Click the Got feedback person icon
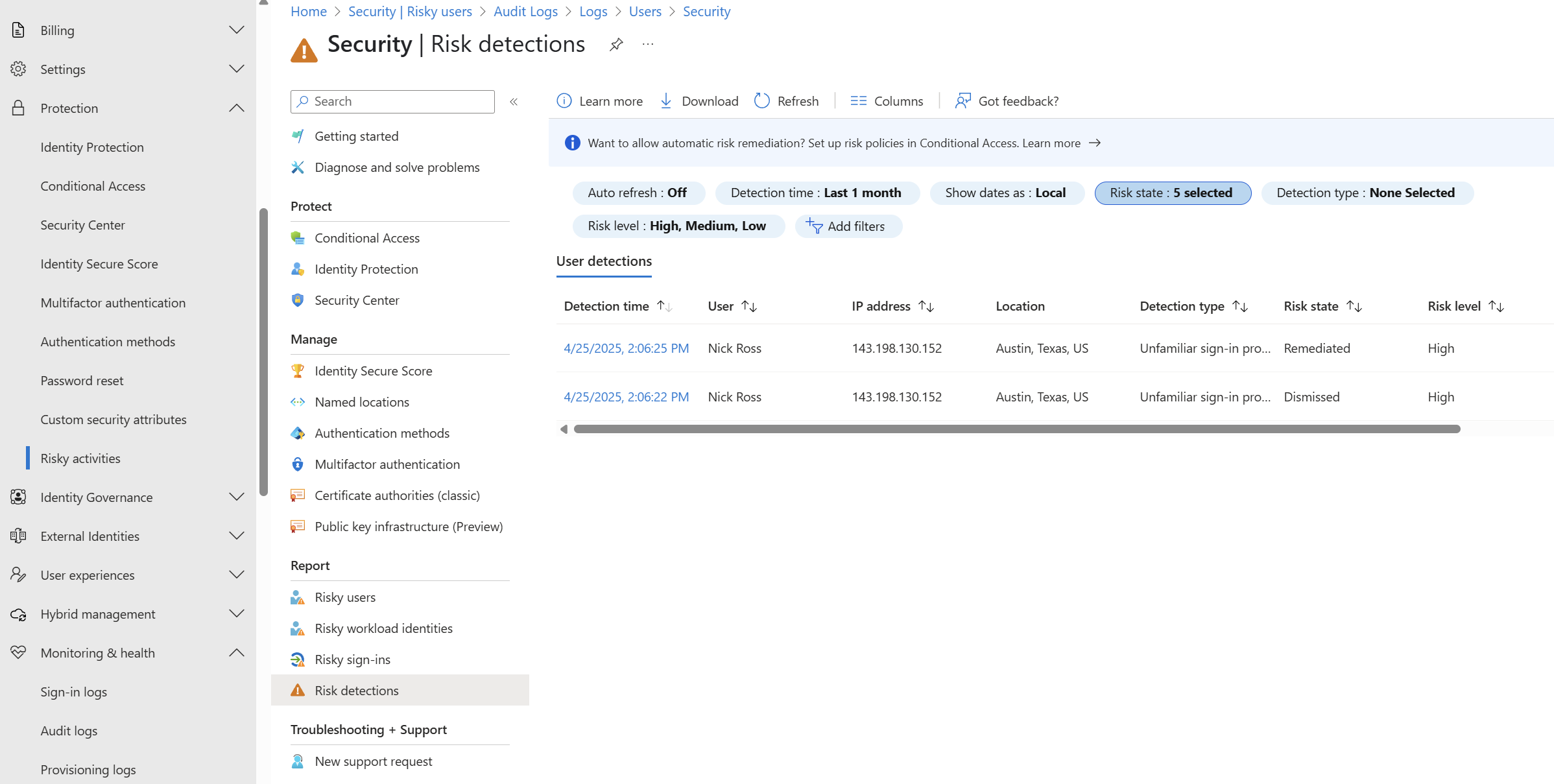Viewport: 1554px width, 784px height. click(x=963, y=101)
